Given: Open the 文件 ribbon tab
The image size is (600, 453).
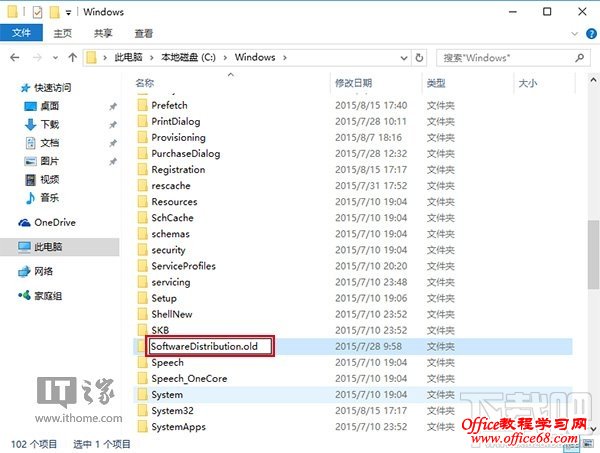Looking at the screenshot, I should point(21,33).
